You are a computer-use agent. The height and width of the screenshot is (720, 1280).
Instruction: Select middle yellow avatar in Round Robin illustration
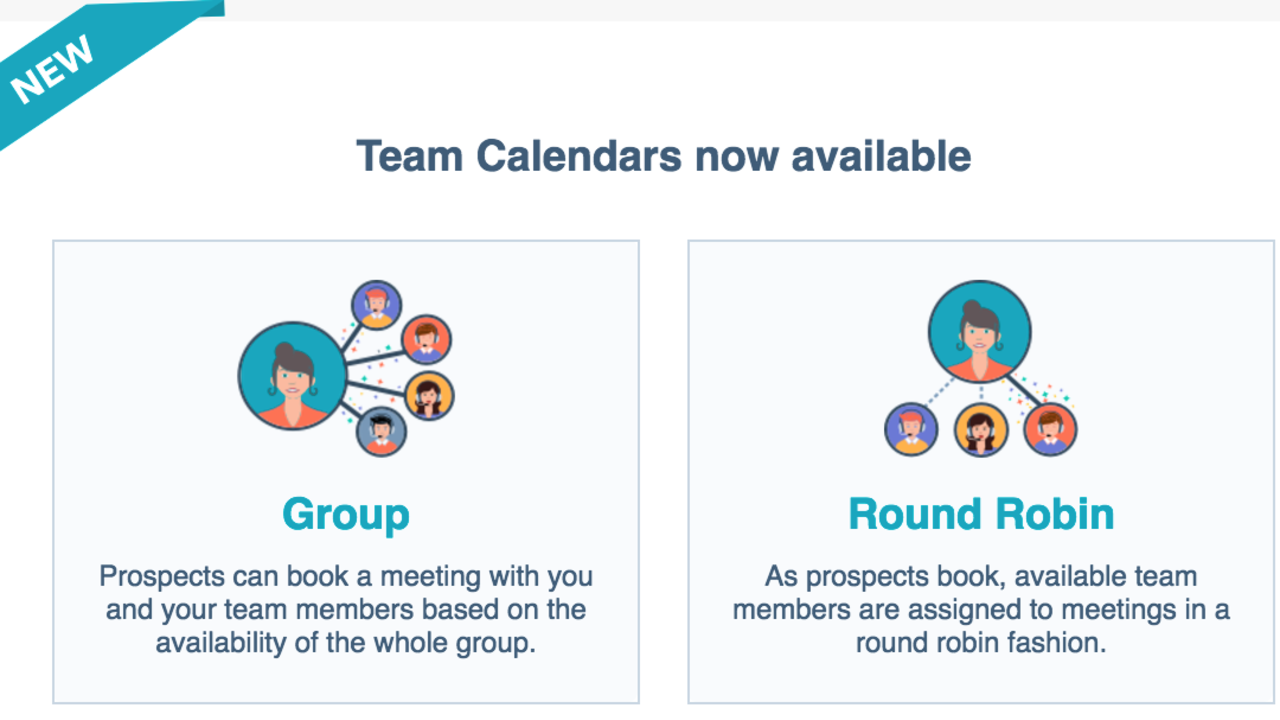981,430
